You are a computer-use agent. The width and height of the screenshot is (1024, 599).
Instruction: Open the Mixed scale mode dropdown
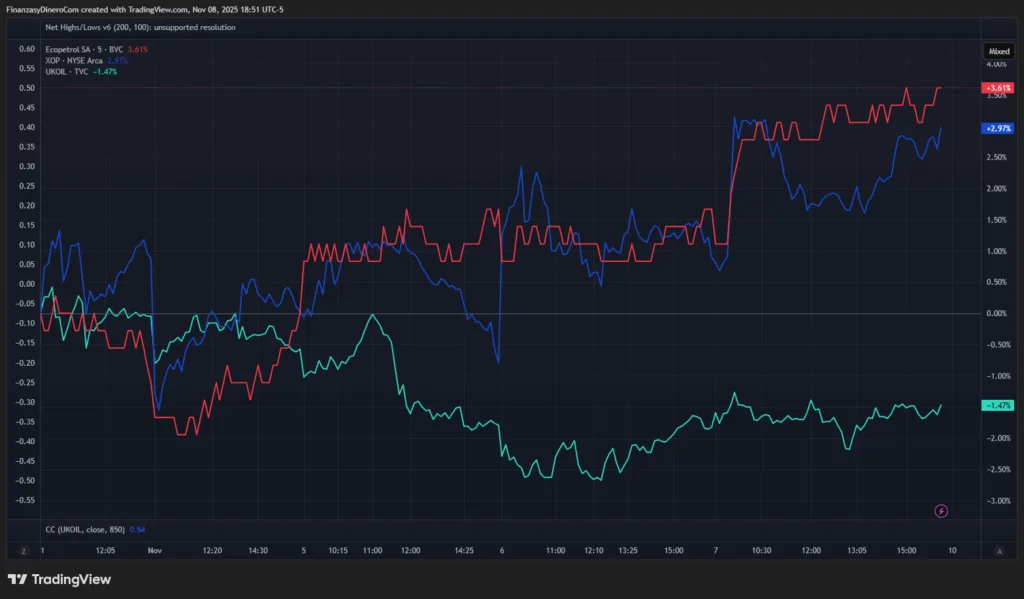pos(998,50)
